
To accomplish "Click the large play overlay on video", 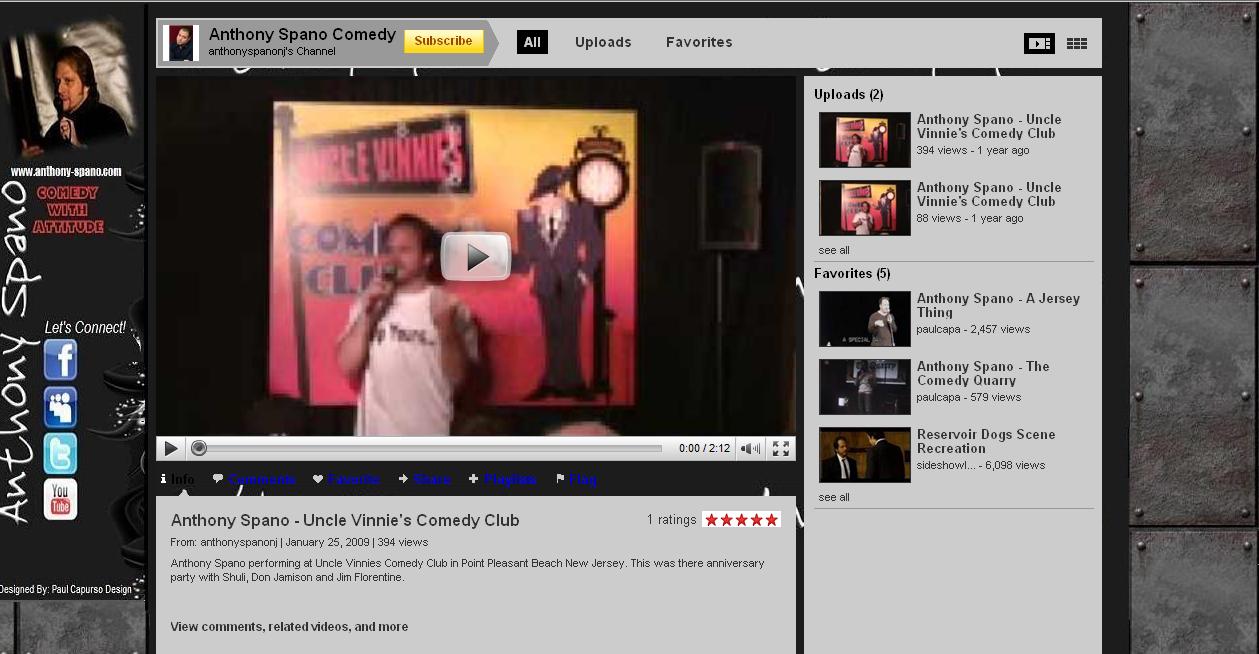I will (476, 257).
